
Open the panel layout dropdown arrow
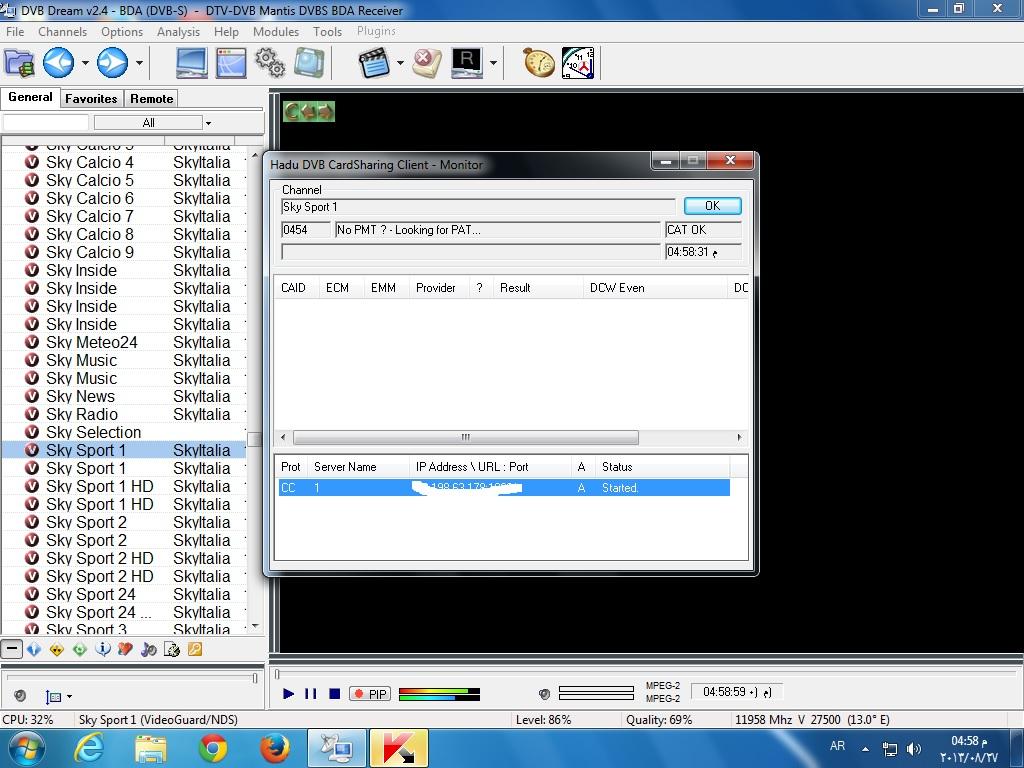[69, 696]
